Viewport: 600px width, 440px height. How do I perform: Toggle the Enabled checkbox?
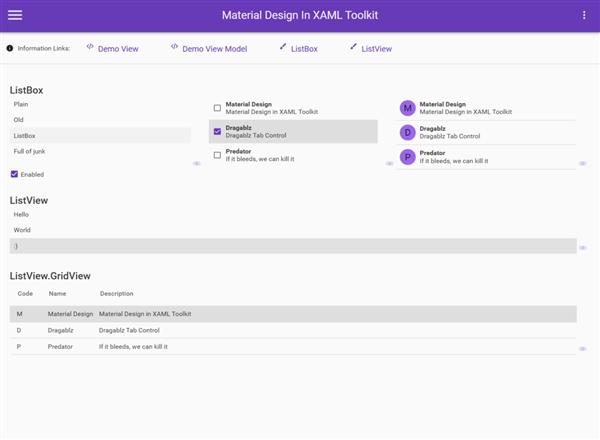(x=14, y=174)
